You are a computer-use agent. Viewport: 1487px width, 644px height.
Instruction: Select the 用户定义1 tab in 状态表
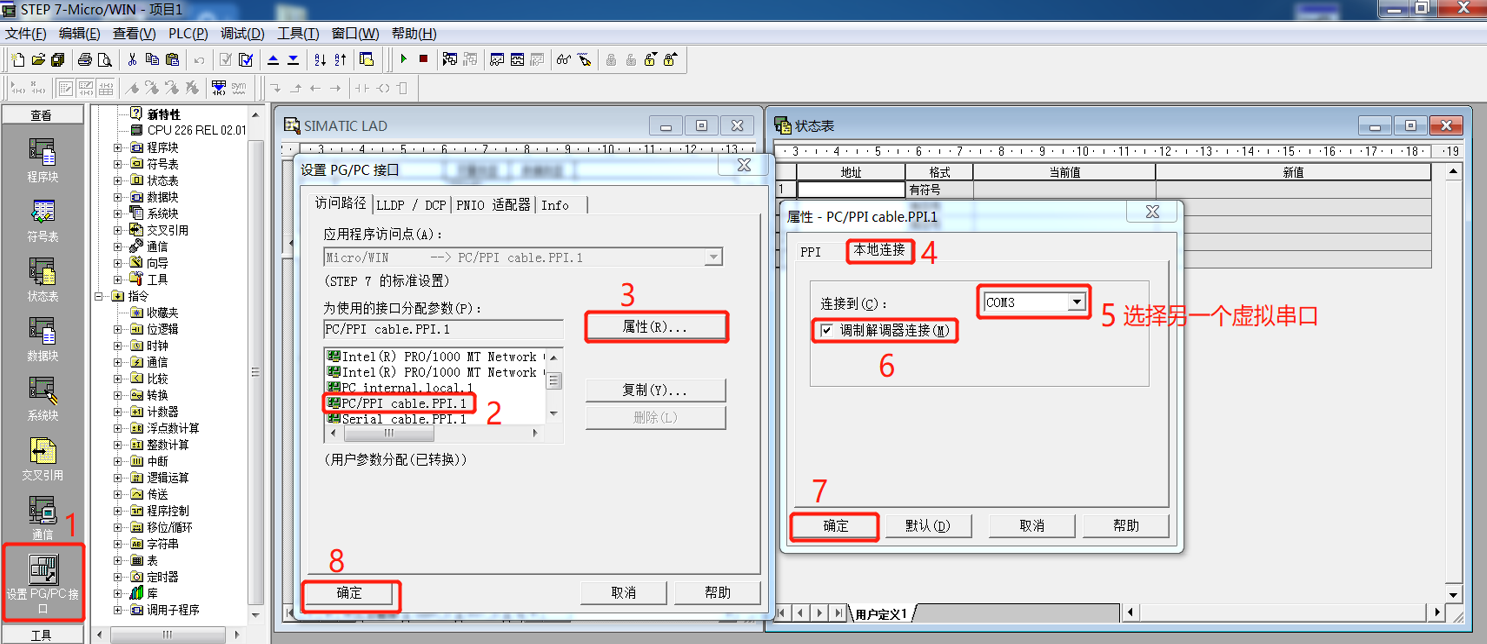(x=880, y=614)
